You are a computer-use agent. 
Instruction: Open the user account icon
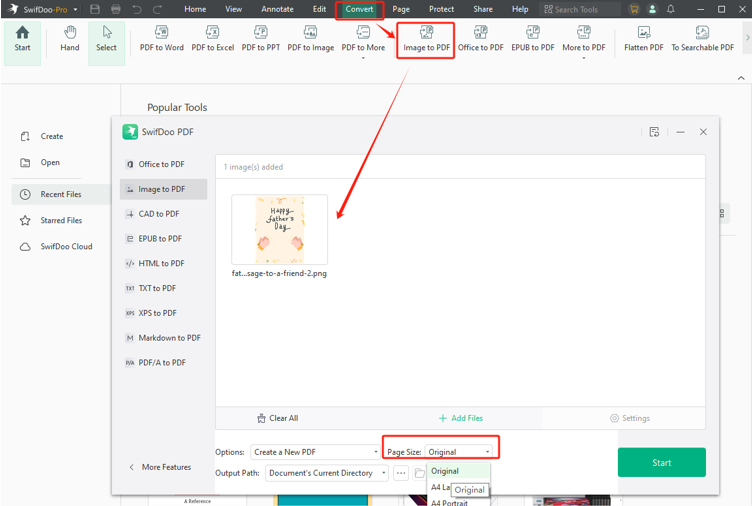652,9
